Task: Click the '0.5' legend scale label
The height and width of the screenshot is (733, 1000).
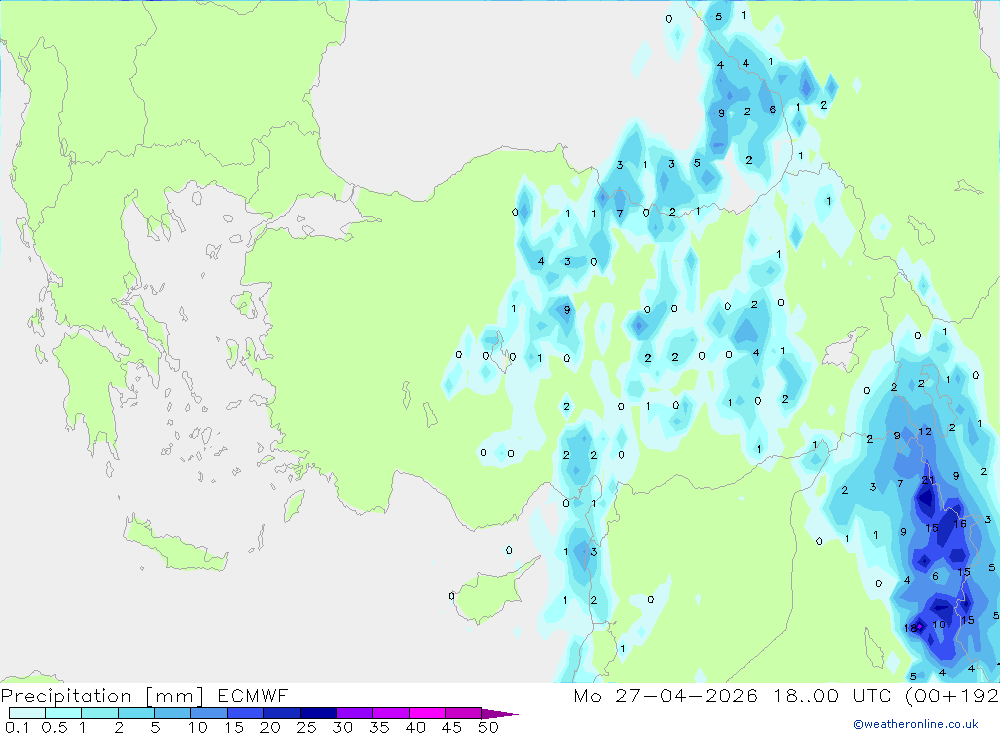Action: click(x=54, y=727)
